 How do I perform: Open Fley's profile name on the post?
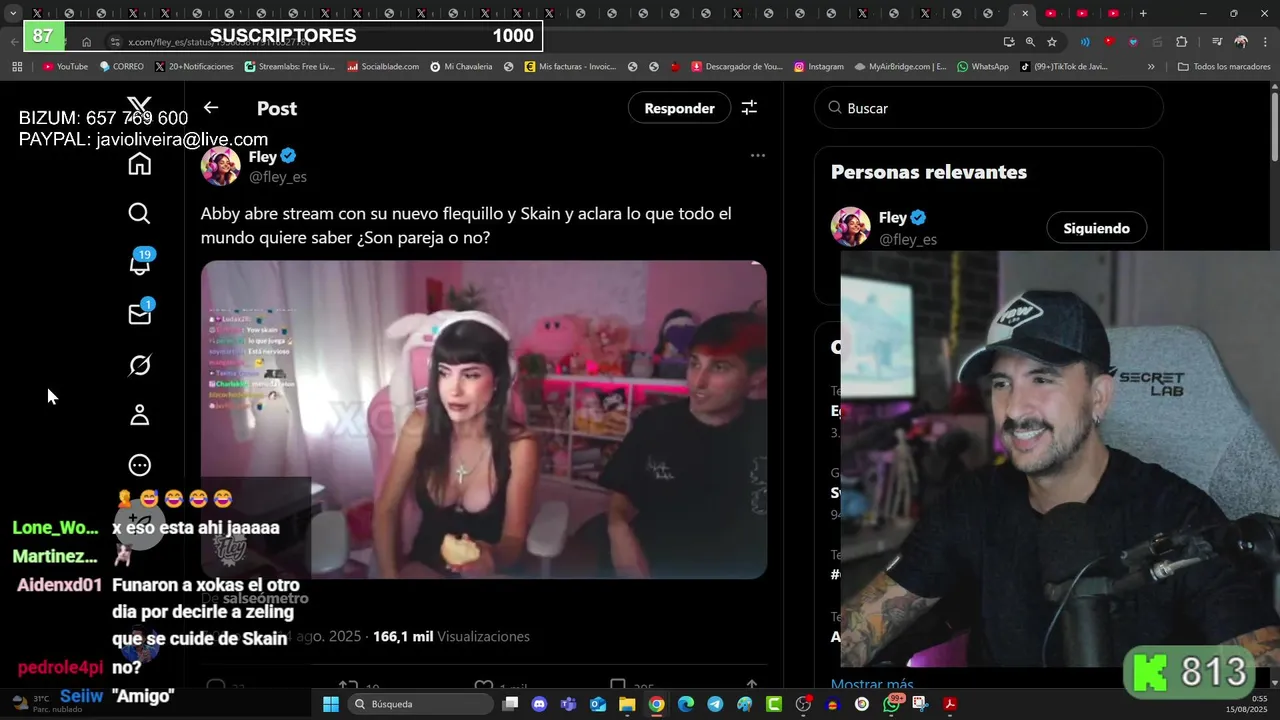[x=263, y=156]
